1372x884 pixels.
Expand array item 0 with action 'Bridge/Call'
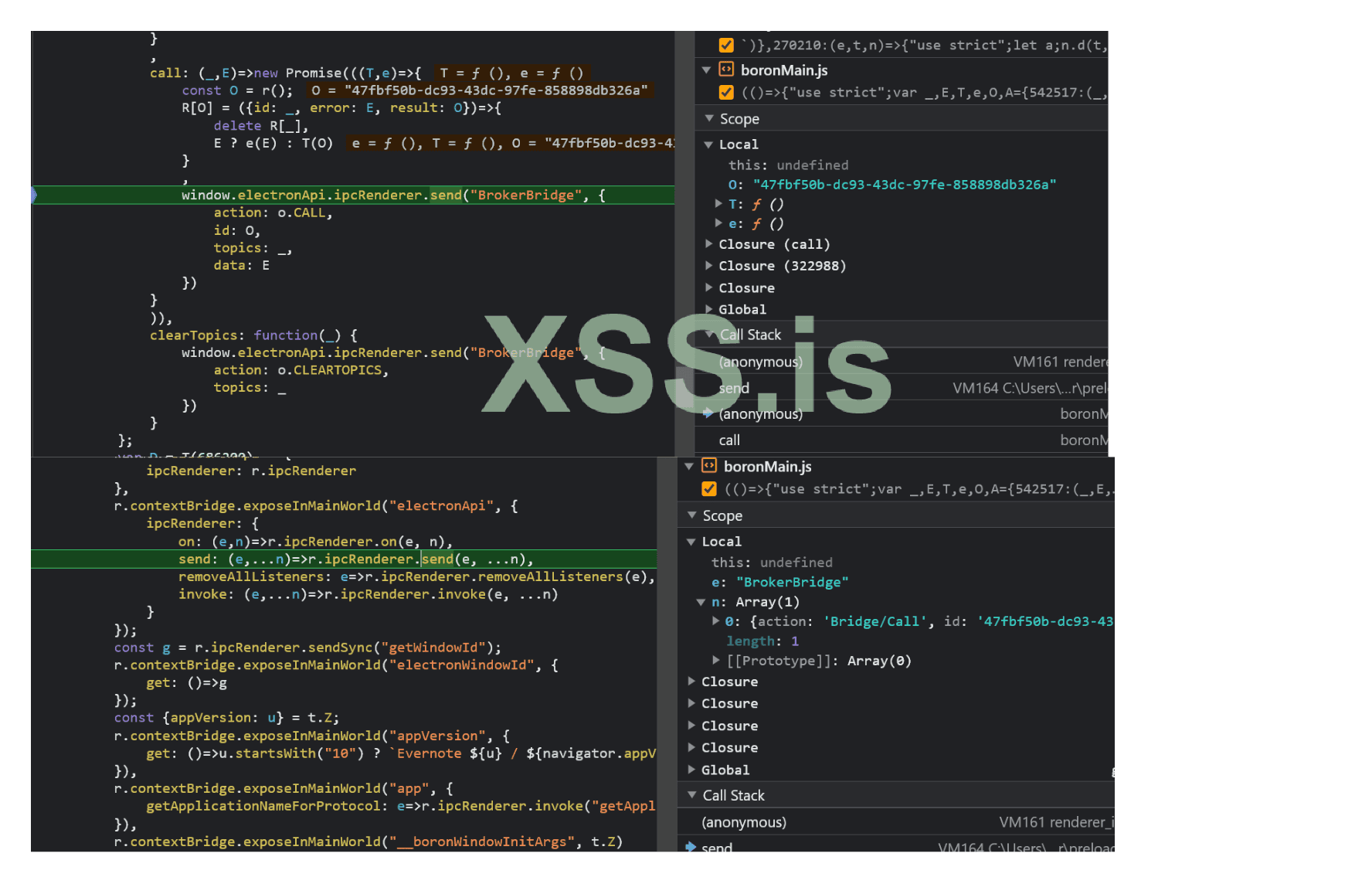point(716,621)
